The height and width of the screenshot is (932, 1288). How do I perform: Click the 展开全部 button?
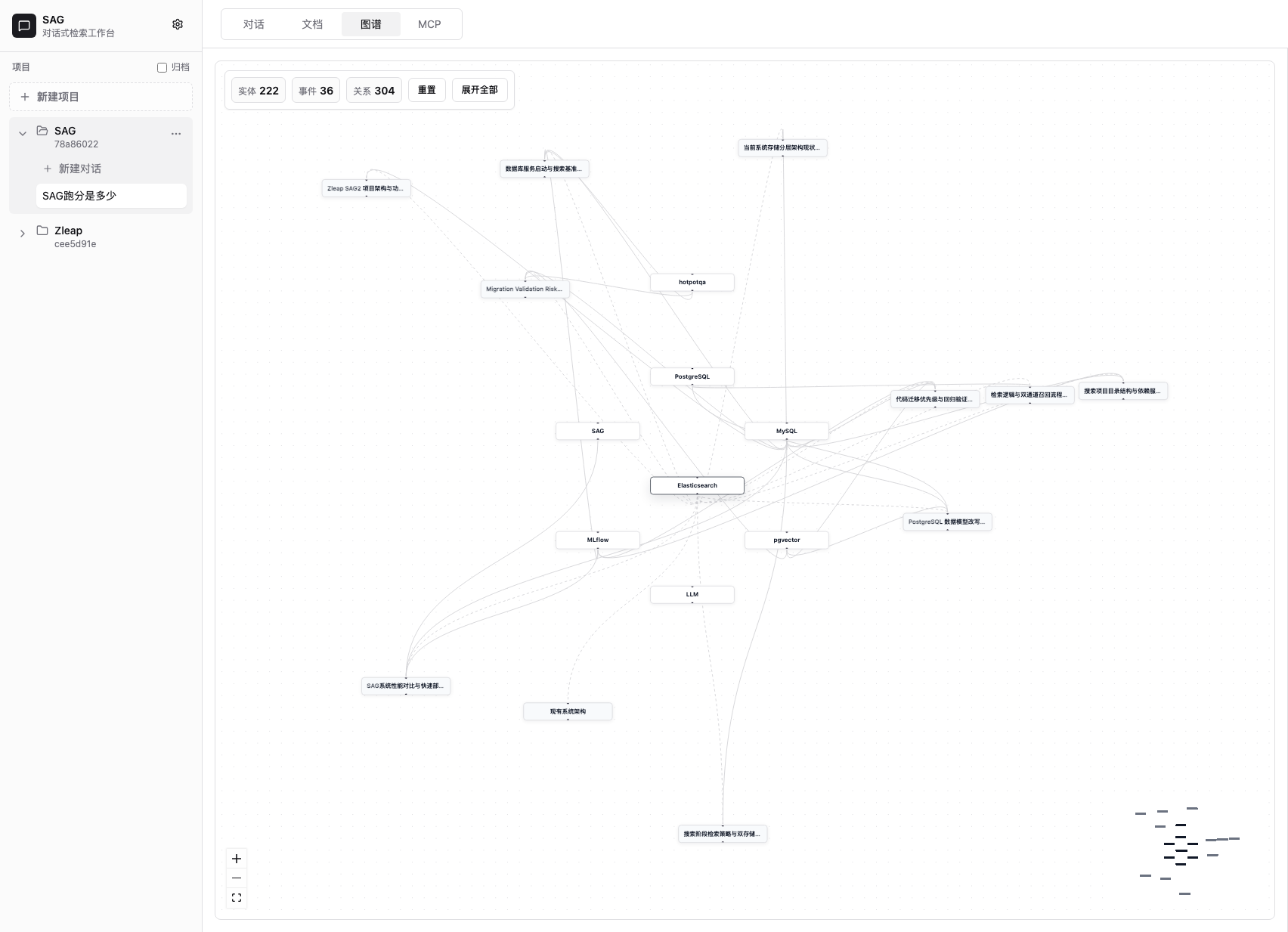pos(480,90)
